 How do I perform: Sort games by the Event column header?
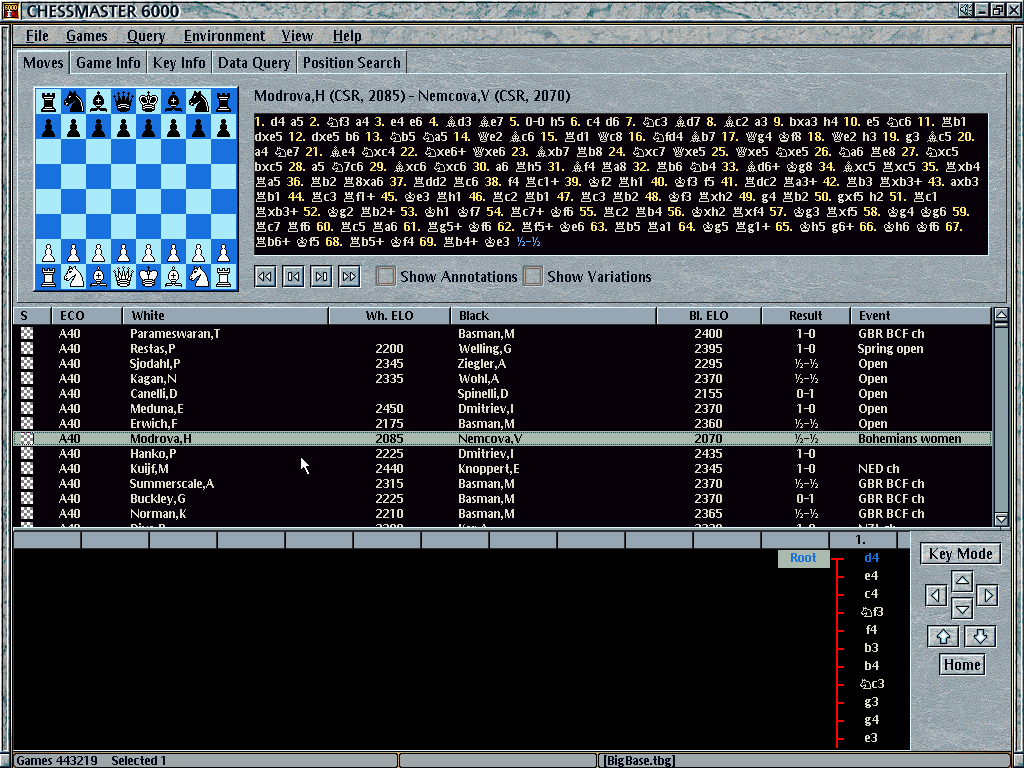tap(921, 316)
